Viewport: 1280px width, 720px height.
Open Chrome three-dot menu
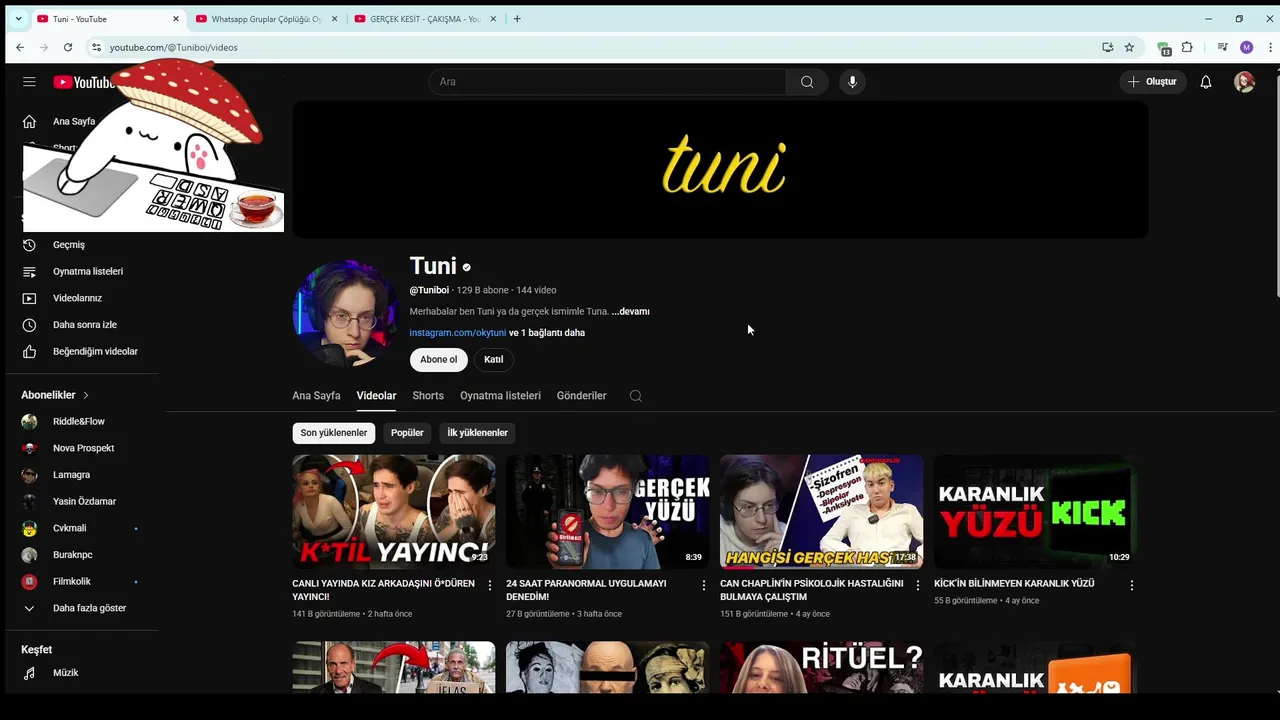coord(1269,47)
